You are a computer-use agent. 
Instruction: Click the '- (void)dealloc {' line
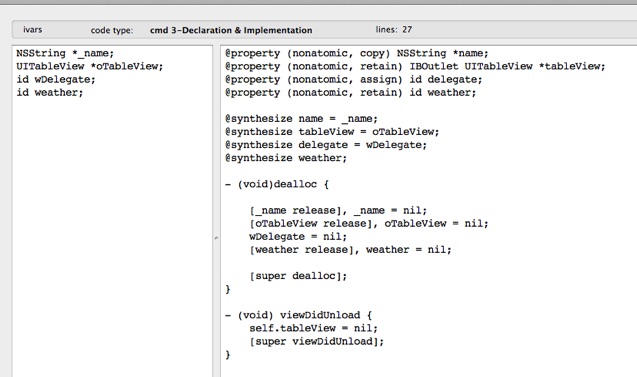[x=277, y=184]
